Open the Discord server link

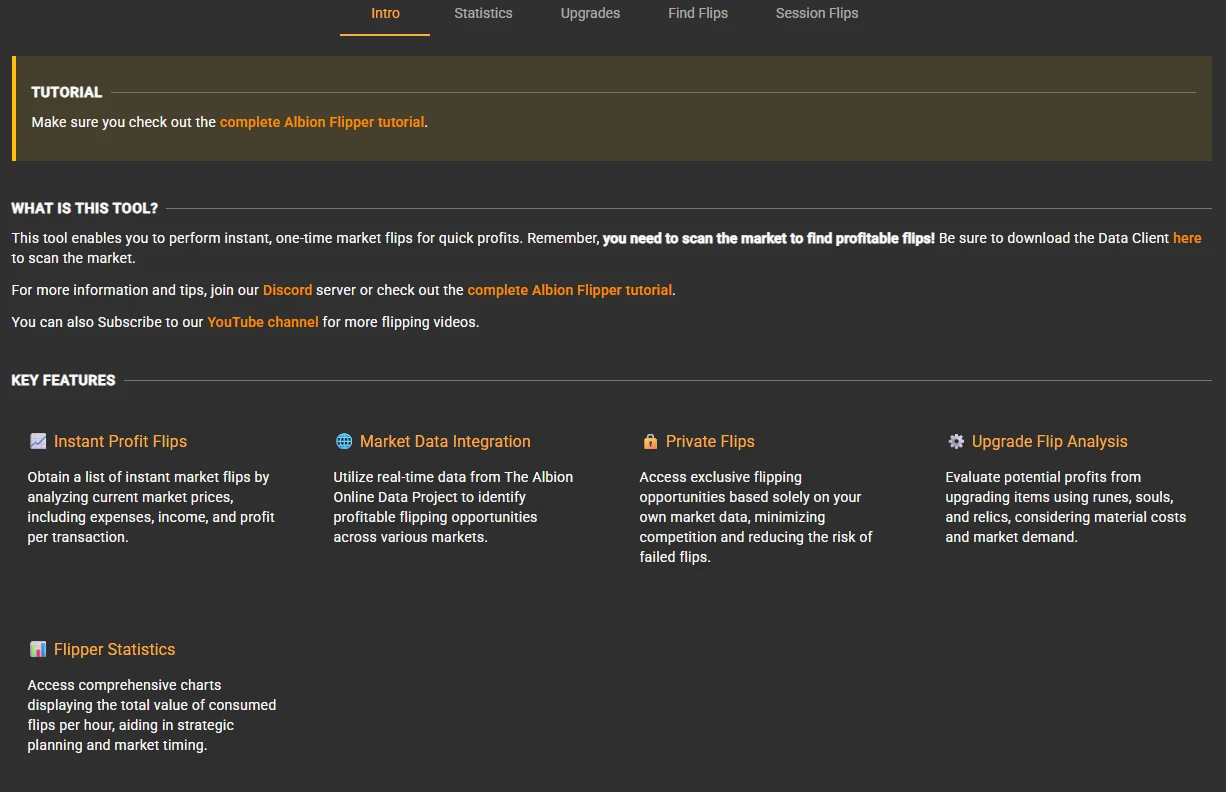pyautogui.click(x=287, y=290)
